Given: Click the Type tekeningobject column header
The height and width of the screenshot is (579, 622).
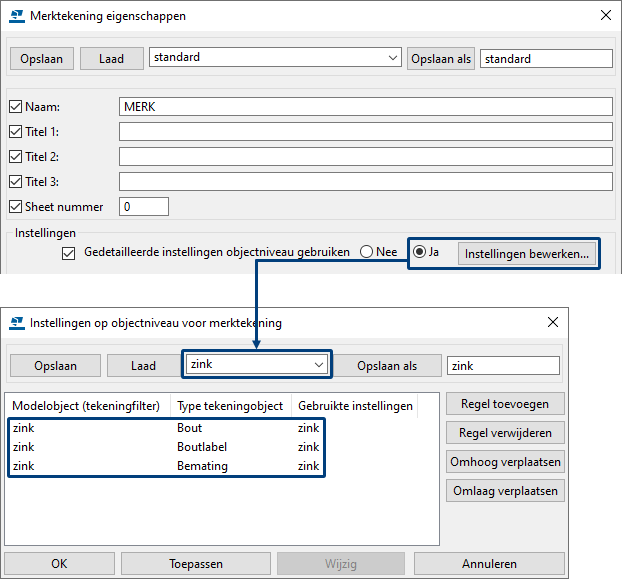Looking at the screenshot, I should pyautogui.click(x=230, y=406).
